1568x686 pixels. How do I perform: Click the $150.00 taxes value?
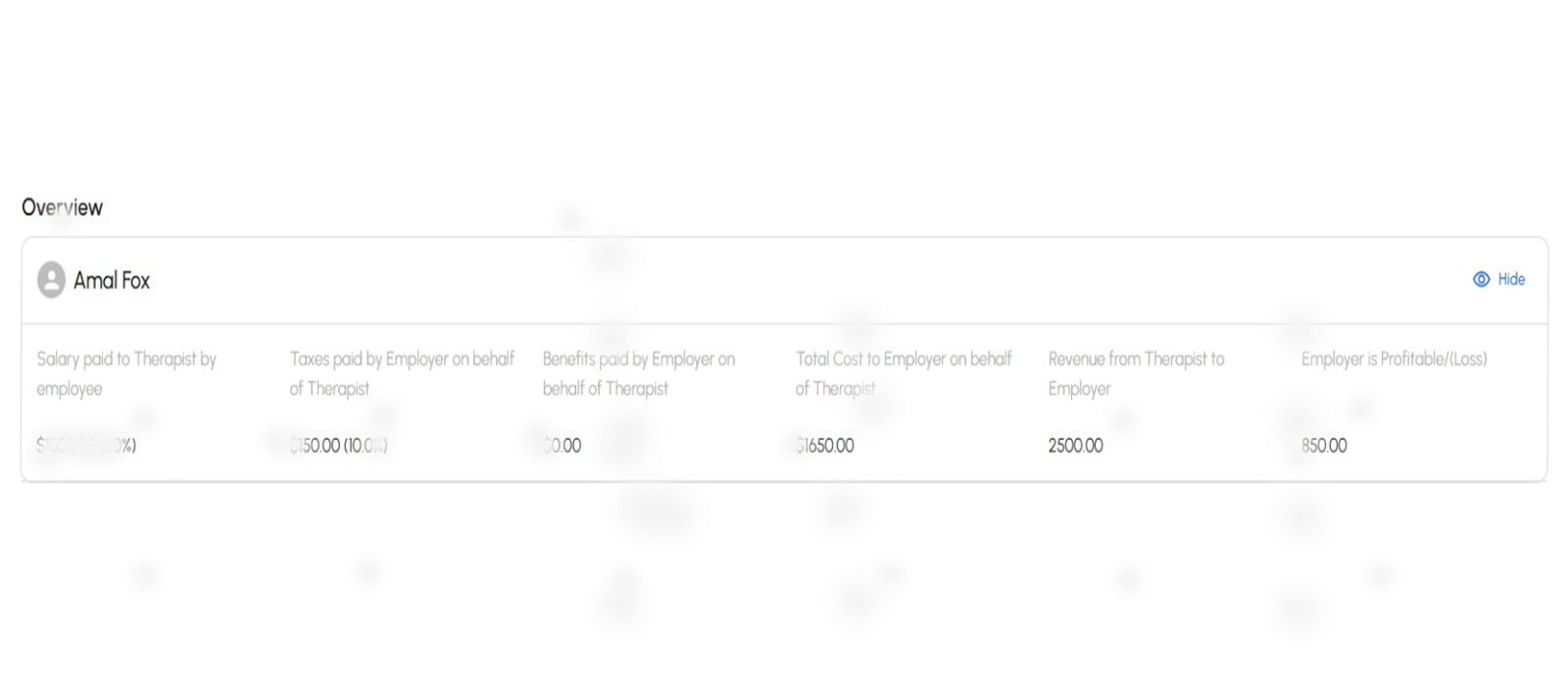point(338,446)
